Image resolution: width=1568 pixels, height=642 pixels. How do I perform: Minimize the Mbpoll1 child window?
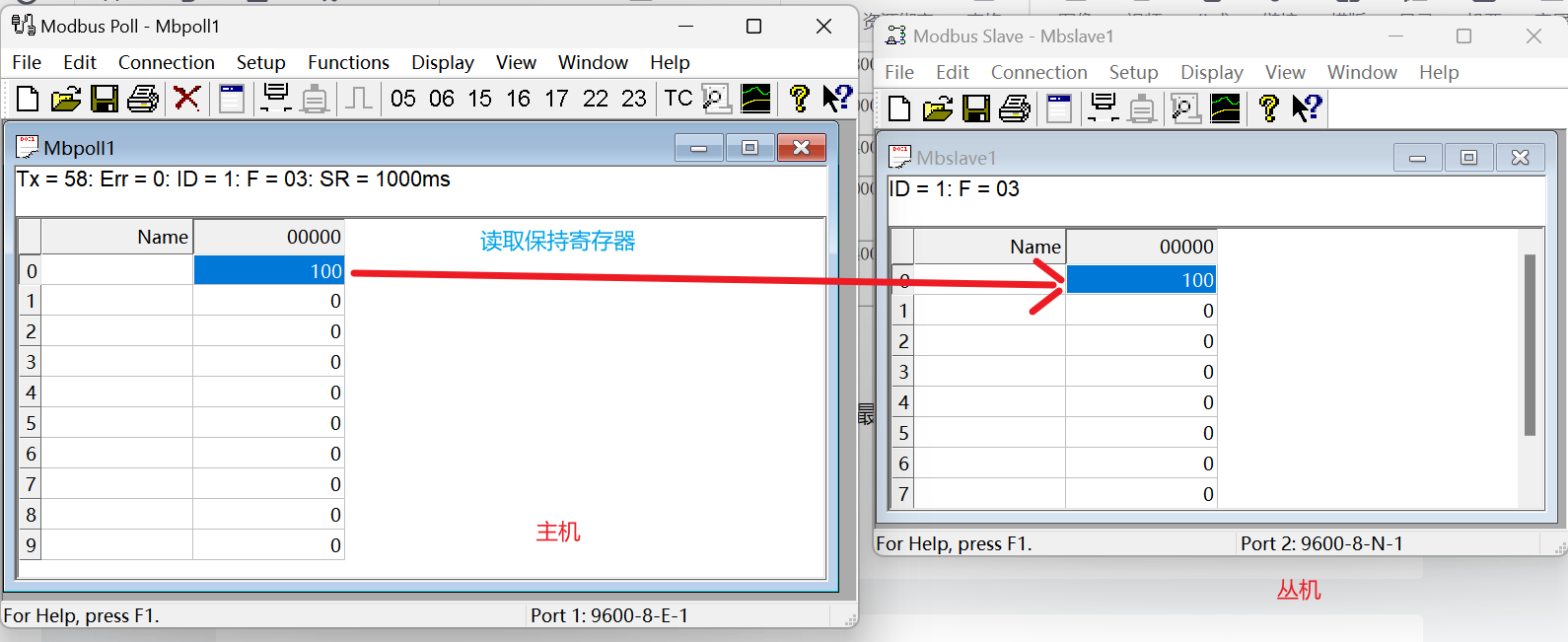coord(699,148)
